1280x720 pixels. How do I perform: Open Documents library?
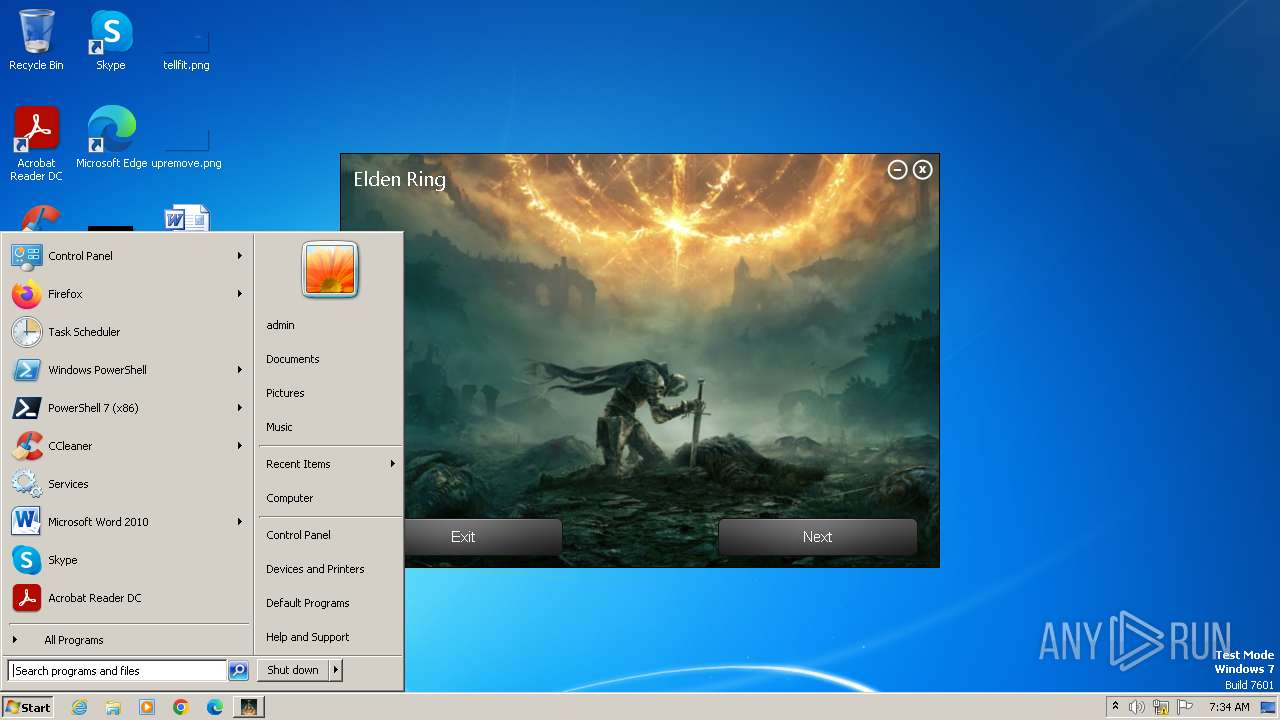[x=292, y=359]
